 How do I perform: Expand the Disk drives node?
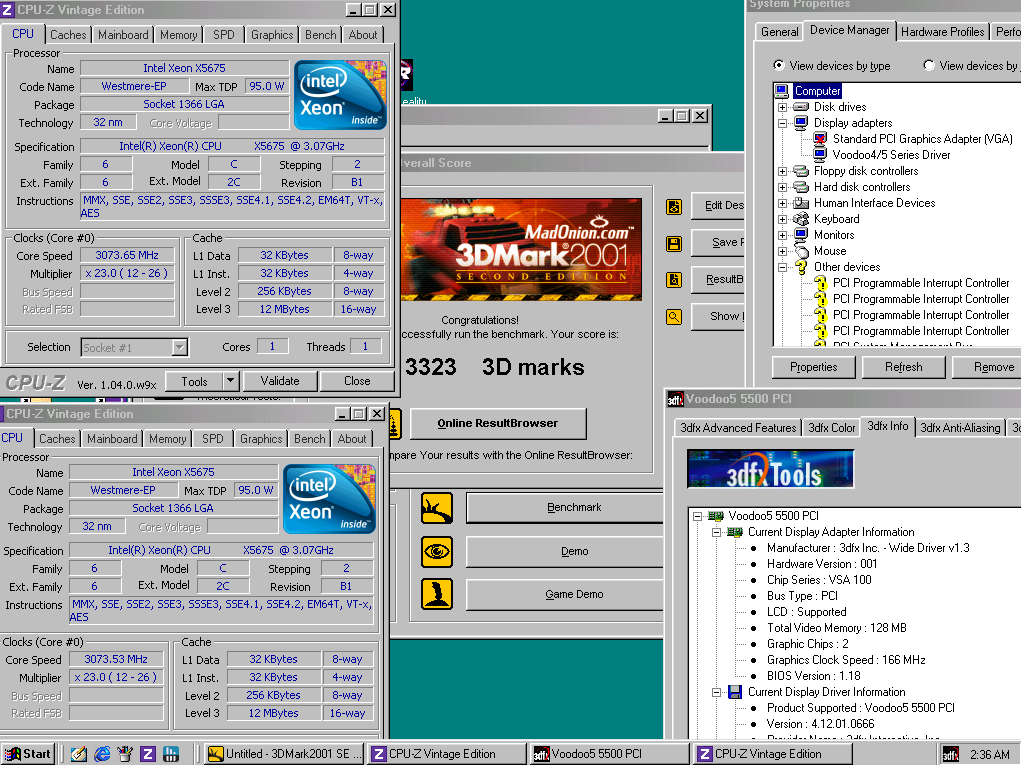coord(783,107)
